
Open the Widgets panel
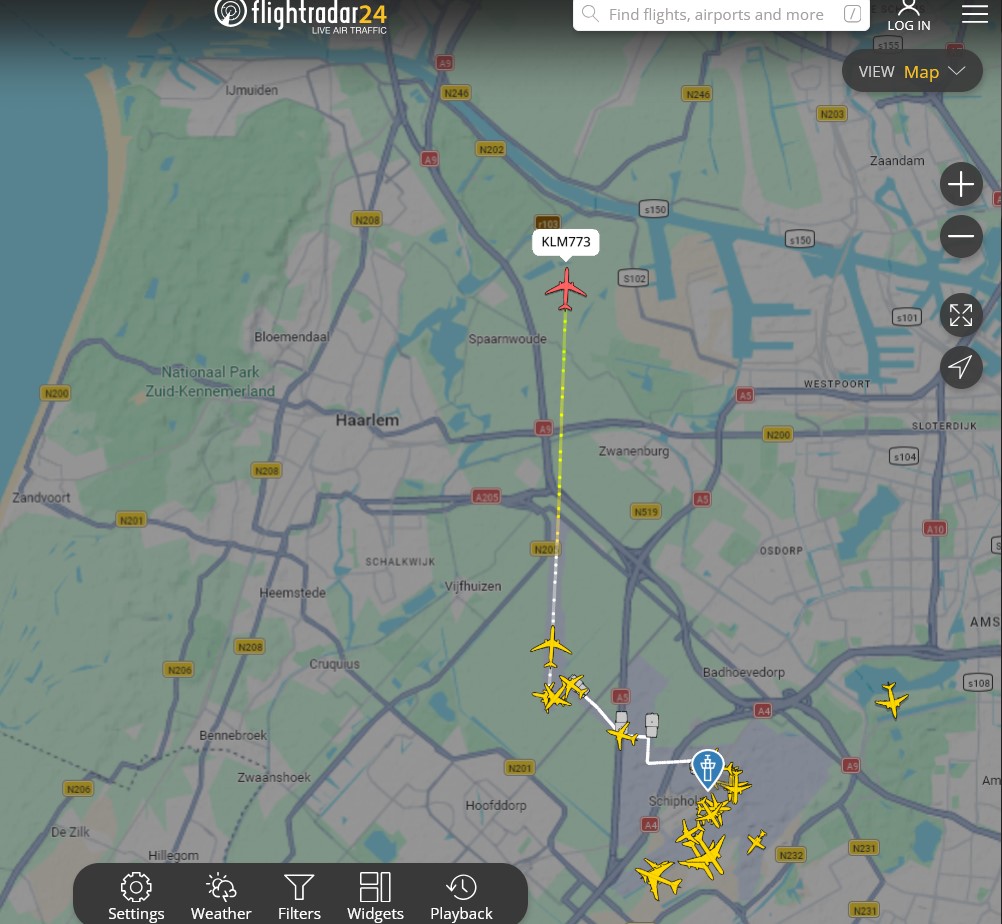[x=375, y=896]
